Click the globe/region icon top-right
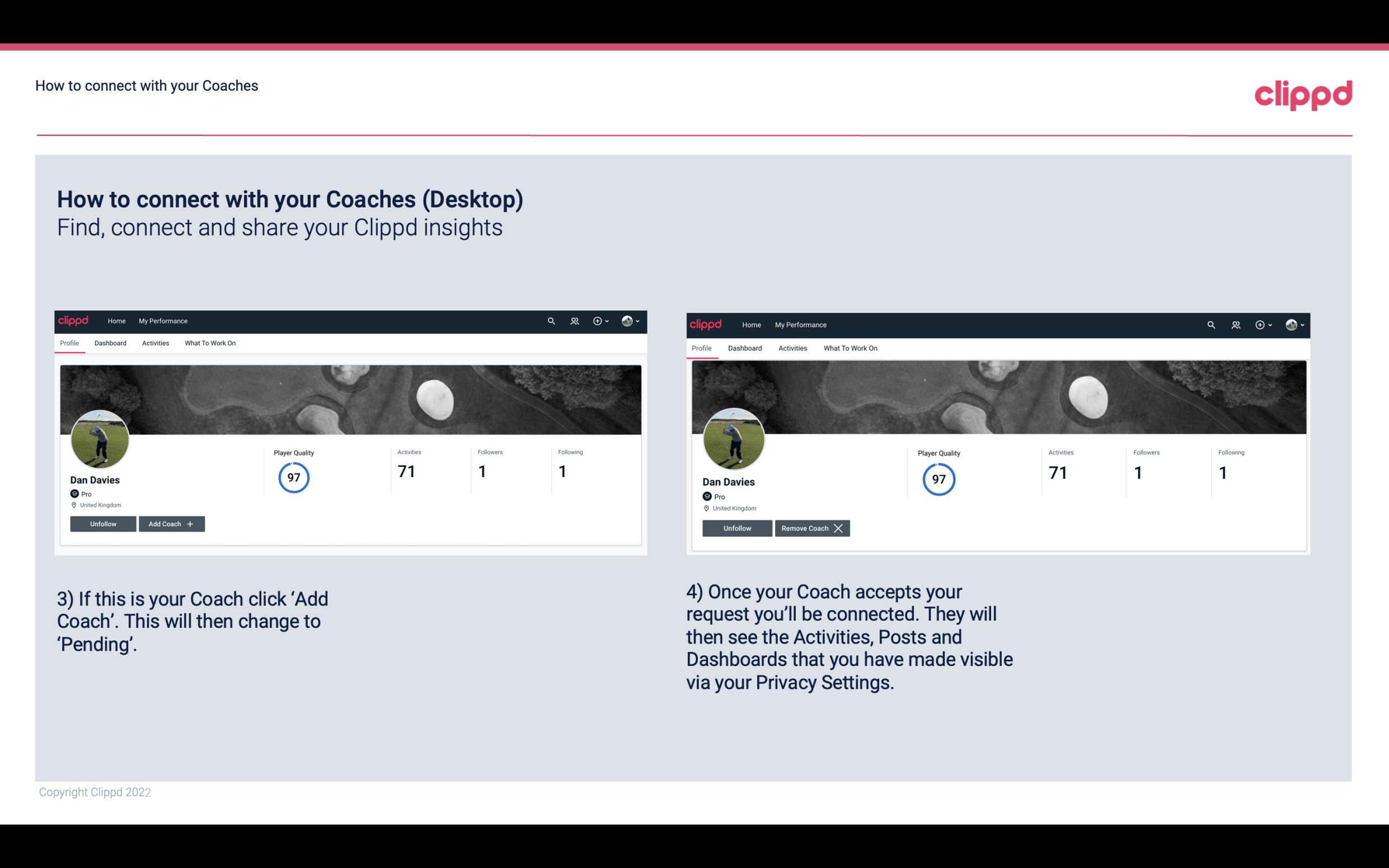1389x868 pixels. [627, 321]
